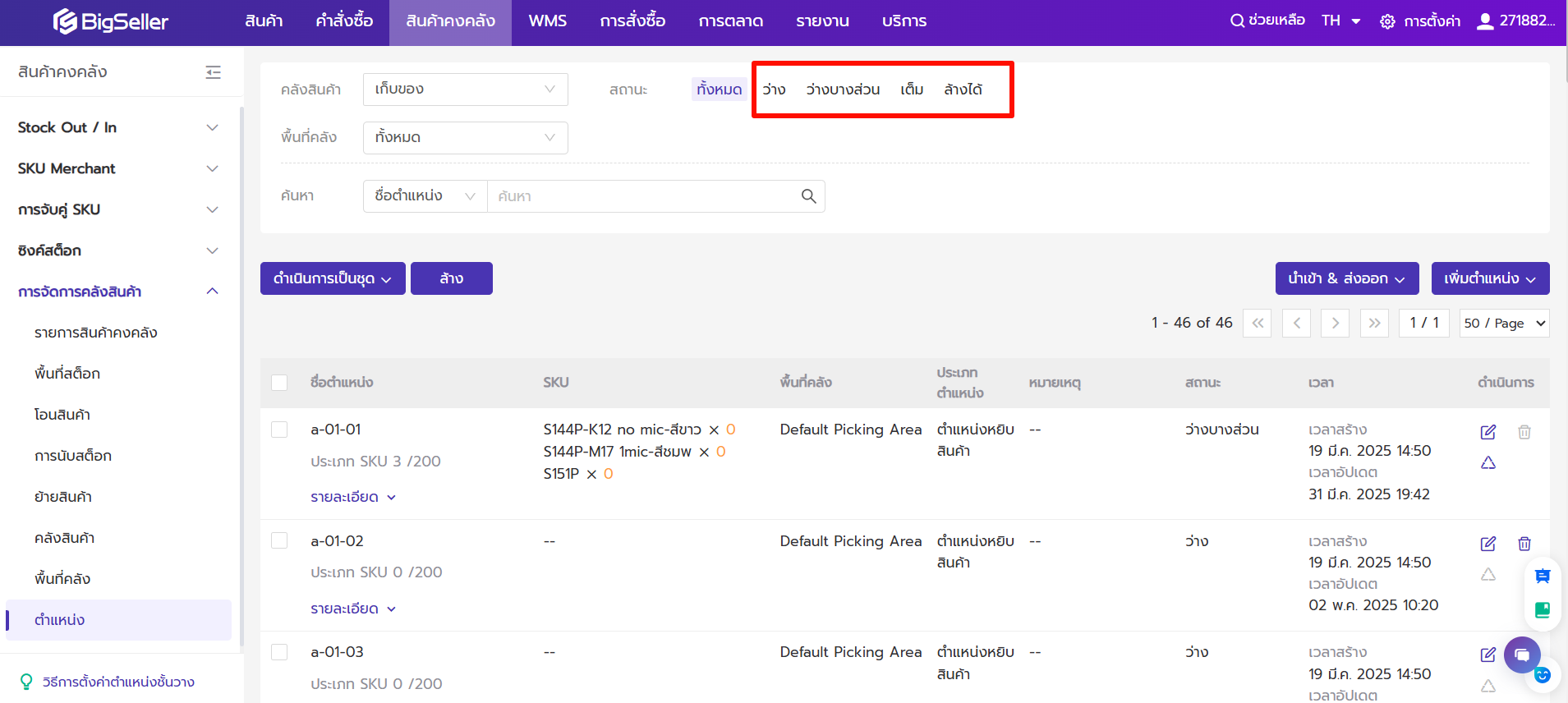Open รายการสินค้าคงคลัง in sidebar

click(x=96, y=333)
